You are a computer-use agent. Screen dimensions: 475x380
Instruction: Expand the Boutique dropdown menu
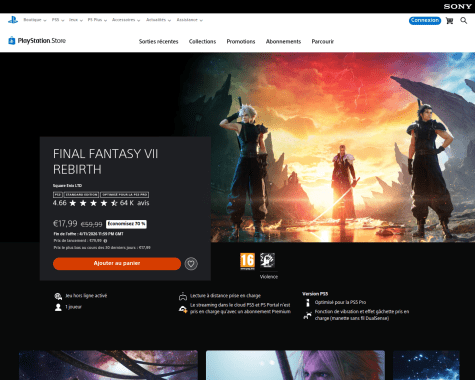pyautogui.click(x=35, y=20)
